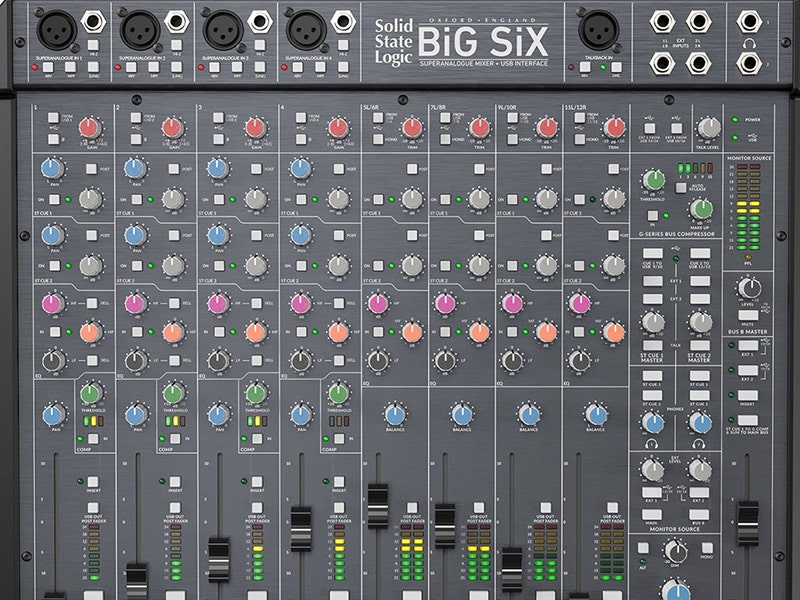The width and height of the screenshot is (800, 600).
Task: Engage the compressor IN button on channel 1
Action: pos(93,439)
